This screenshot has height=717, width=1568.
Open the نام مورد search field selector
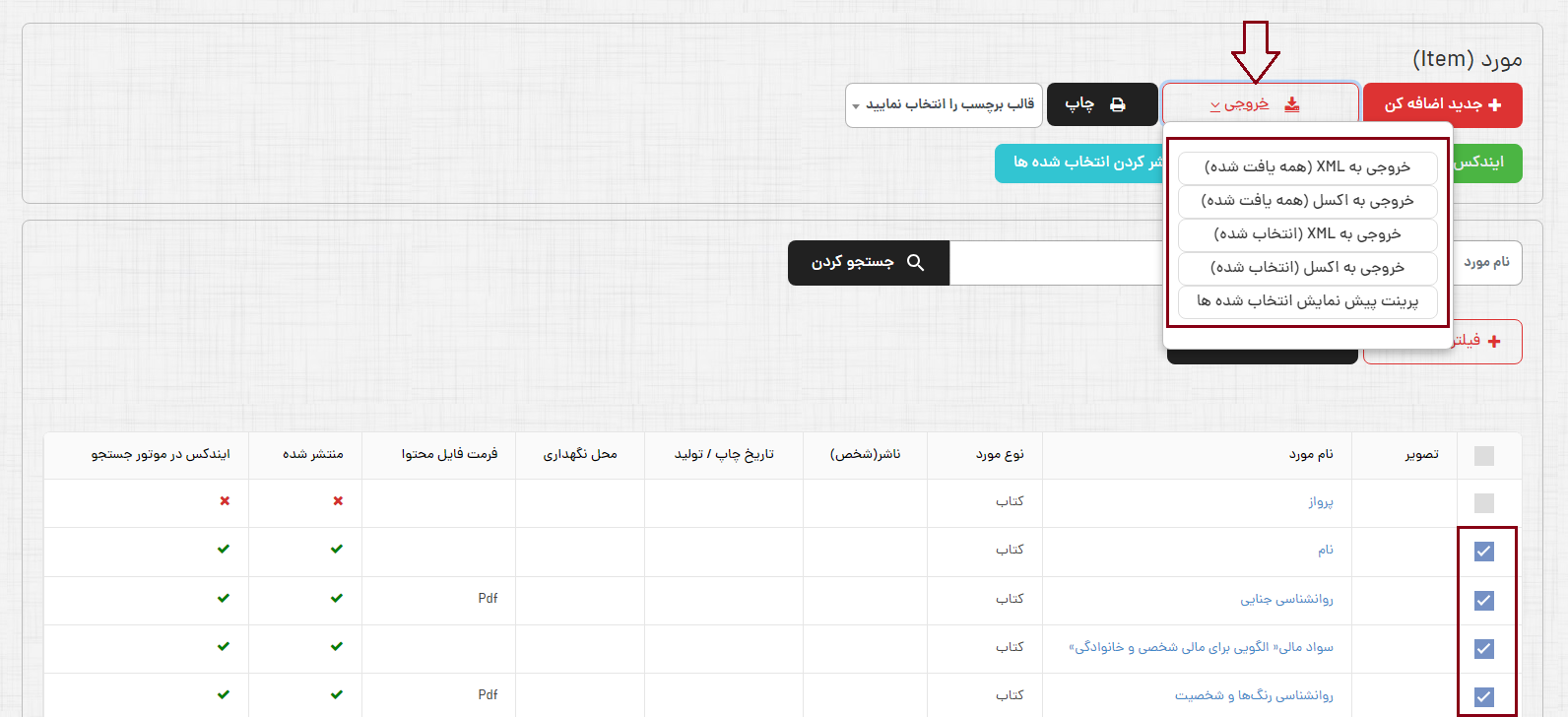tap(1485, 263)
